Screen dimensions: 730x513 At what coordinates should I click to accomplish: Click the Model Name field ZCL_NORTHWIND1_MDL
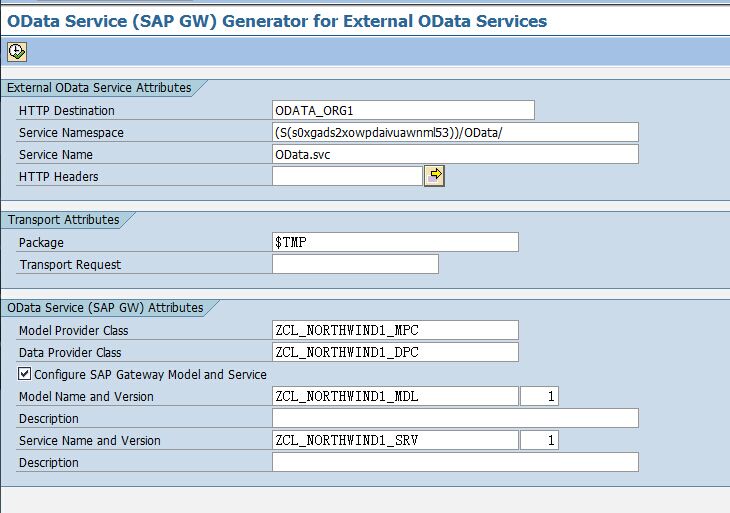tap(395, 396)
